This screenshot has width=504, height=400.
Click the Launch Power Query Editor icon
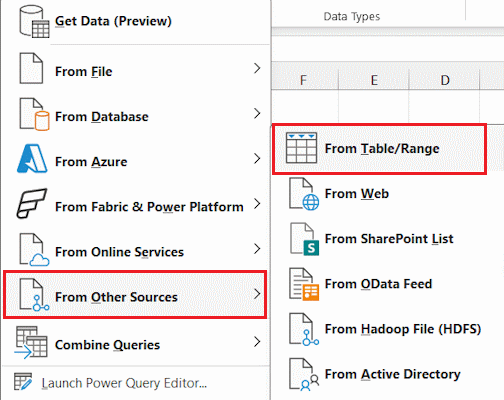23,382
